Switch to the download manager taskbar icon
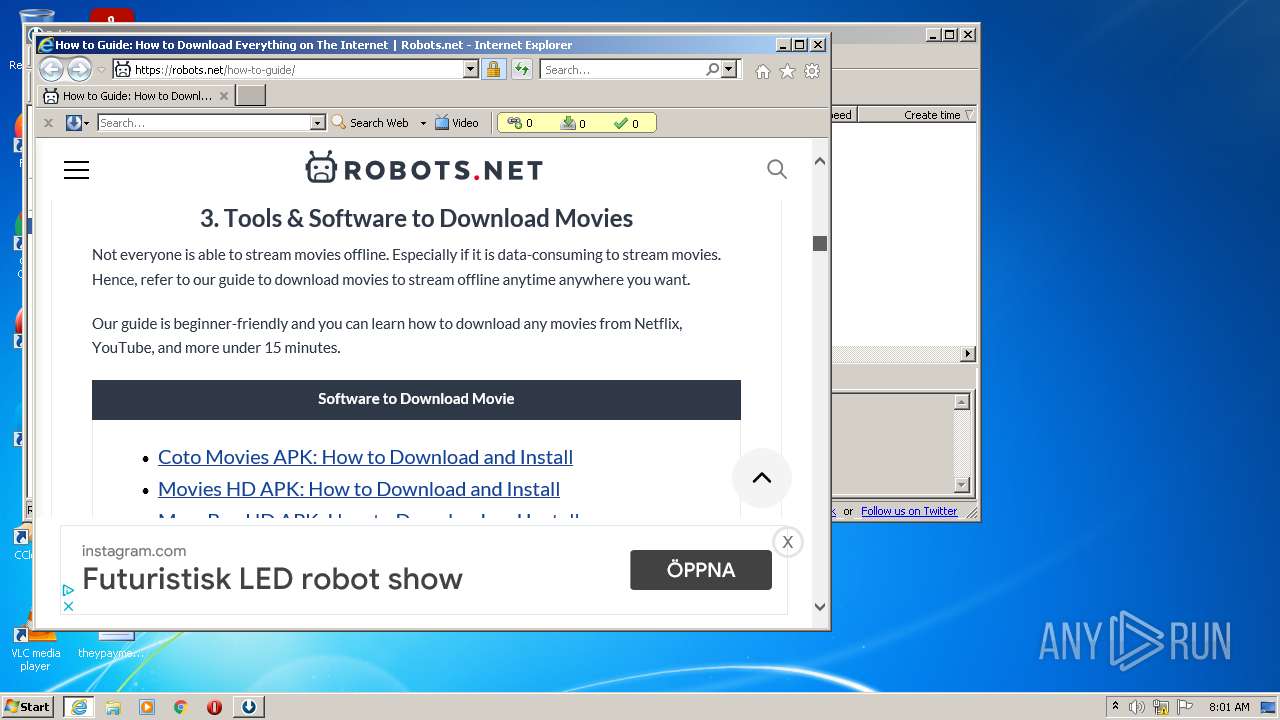 (x=249, y=707)
